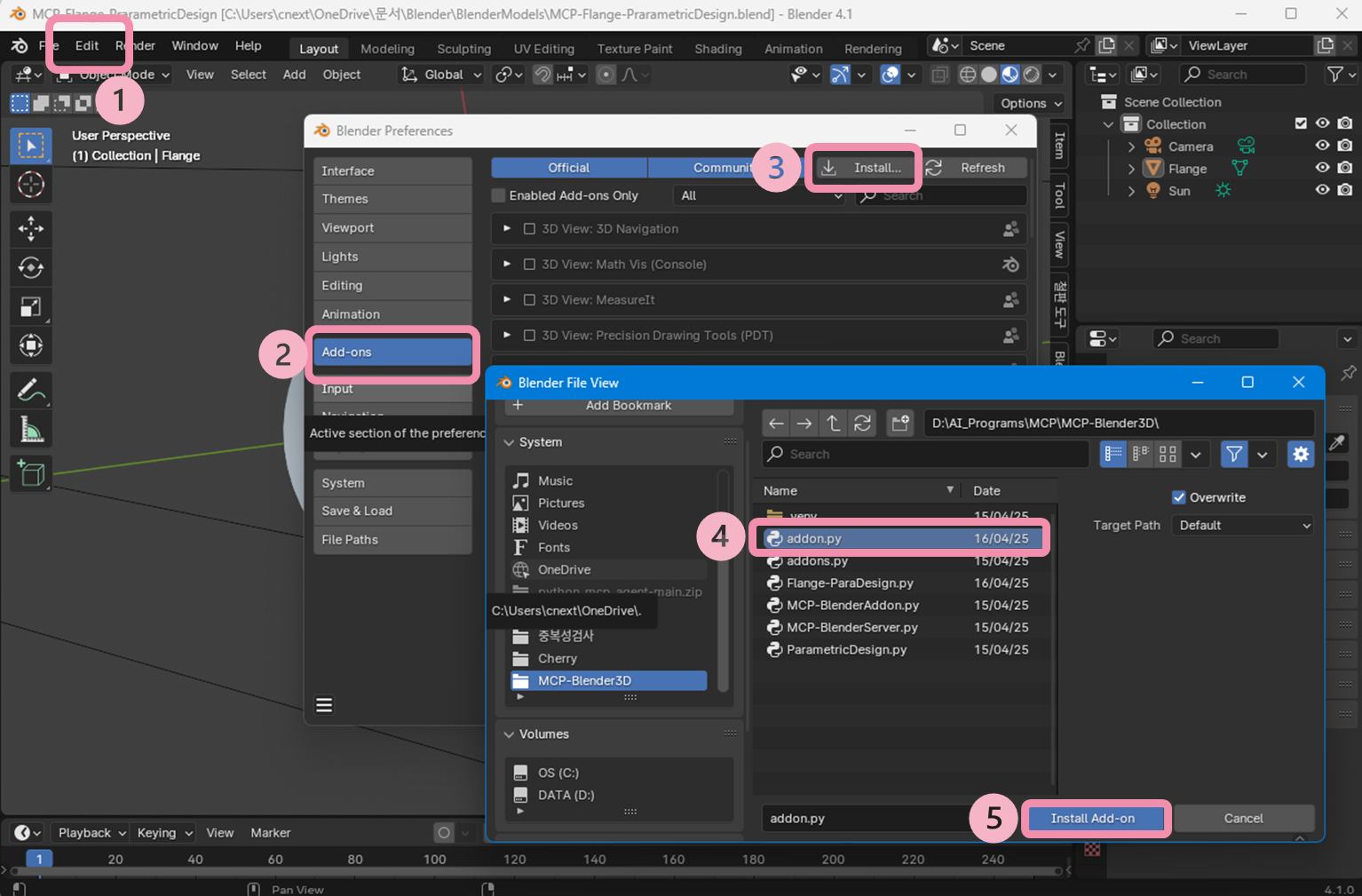Select the Cursor tool in the left toolbar
This screenshot has width=1362, height=896.
(31, 185)
